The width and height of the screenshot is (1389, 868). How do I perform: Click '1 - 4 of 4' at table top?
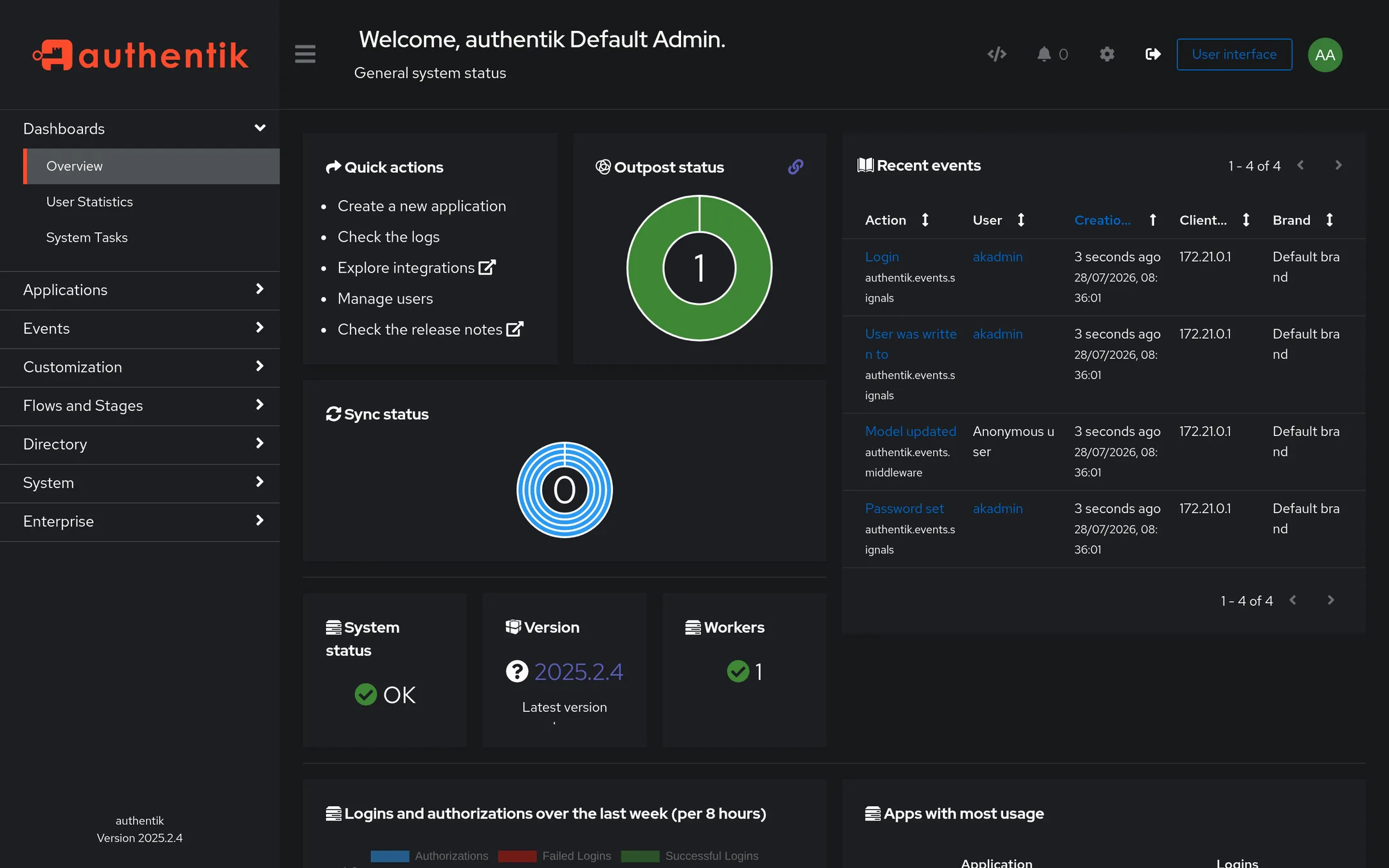(x=1254, y=166)
